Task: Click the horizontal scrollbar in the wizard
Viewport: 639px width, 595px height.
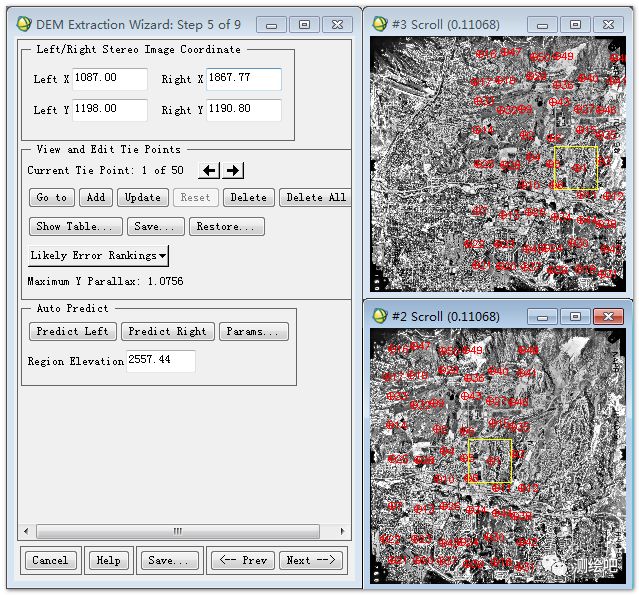Action: pyautogui.click(x=178, y=530)
